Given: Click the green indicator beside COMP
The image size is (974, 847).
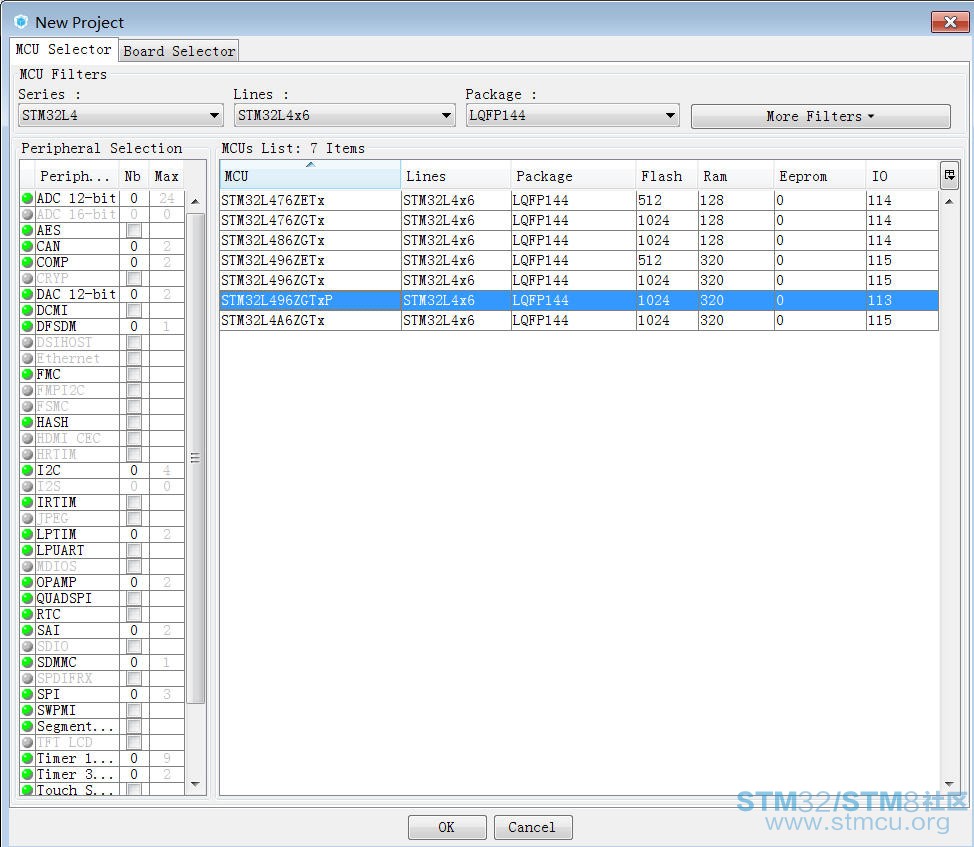Looking at the screenshot, I should click(x=27, y=263).
